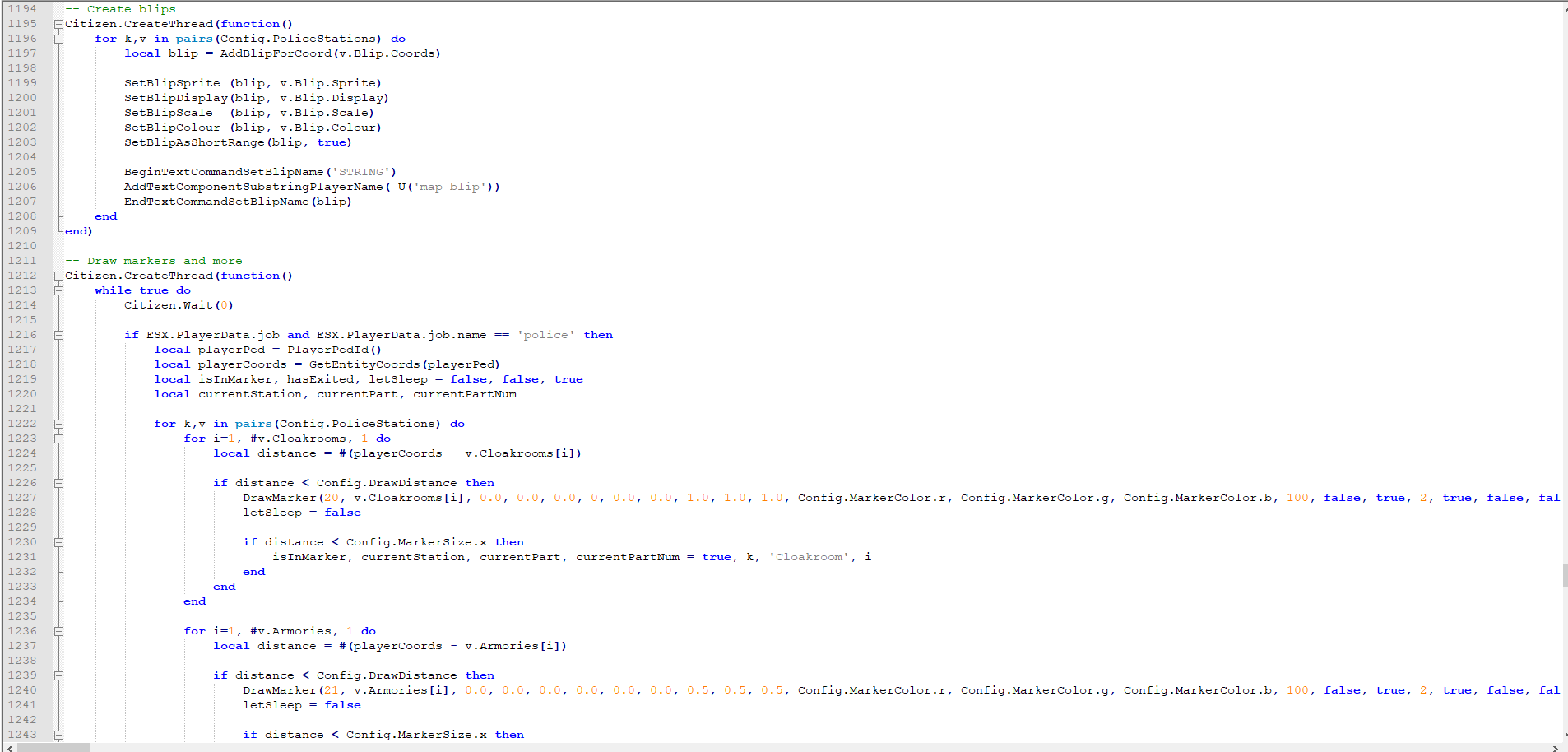The image size is (1568, 752).
Task: Collapse the MarkerSize check at line 1243
Action: (x=58, y=734)
